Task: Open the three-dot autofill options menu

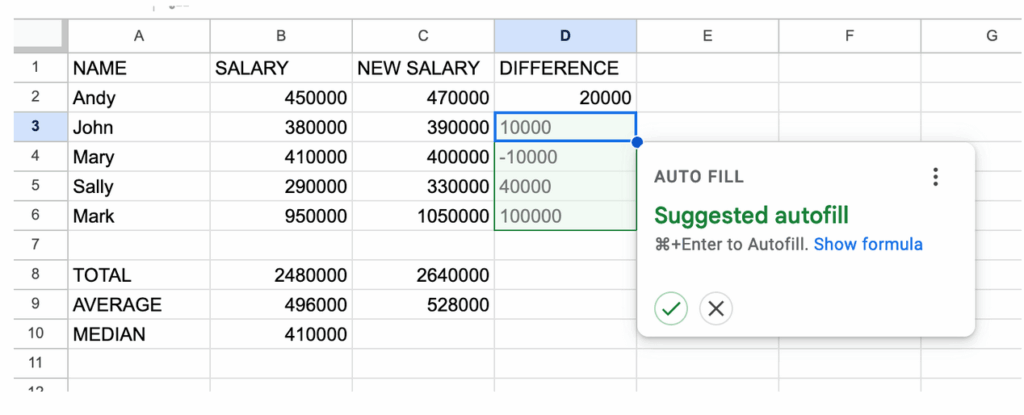Action: (935, 177)
